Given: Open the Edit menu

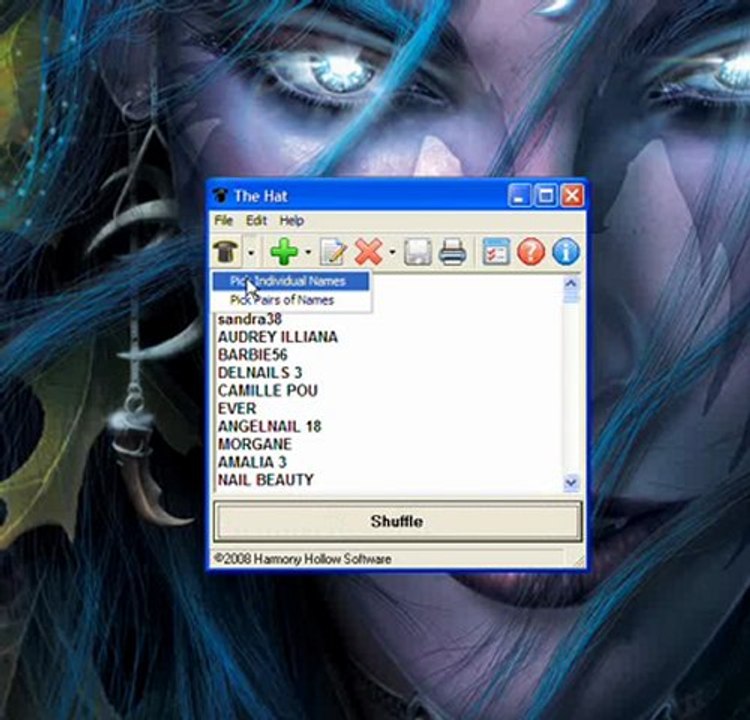Looking at the screenshot, I should click(256, 221).
